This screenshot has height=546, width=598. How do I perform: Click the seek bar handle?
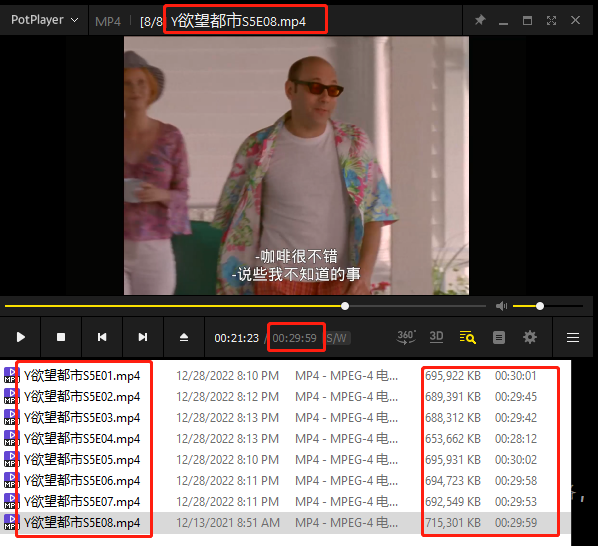(345, 306)
